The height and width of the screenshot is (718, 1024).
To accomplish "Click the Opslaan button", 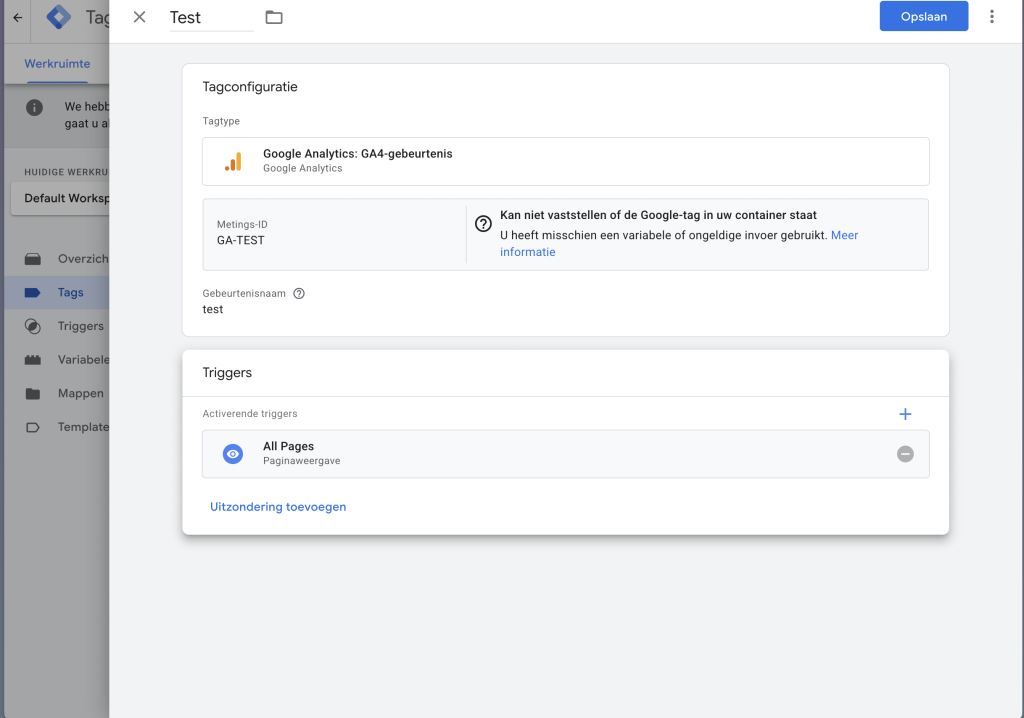I will pos(923,16).
